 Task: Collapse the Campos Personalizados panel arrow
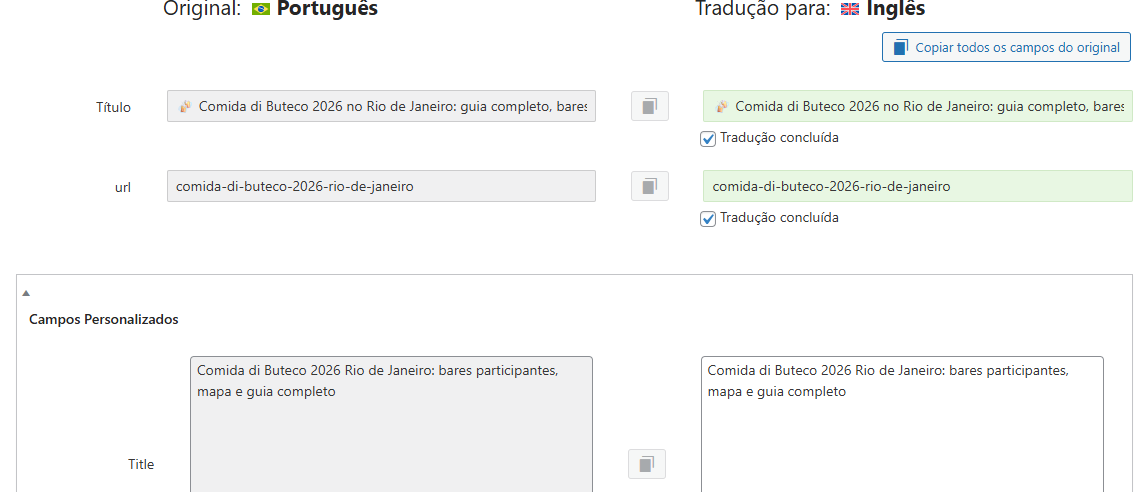coord(26,293)
